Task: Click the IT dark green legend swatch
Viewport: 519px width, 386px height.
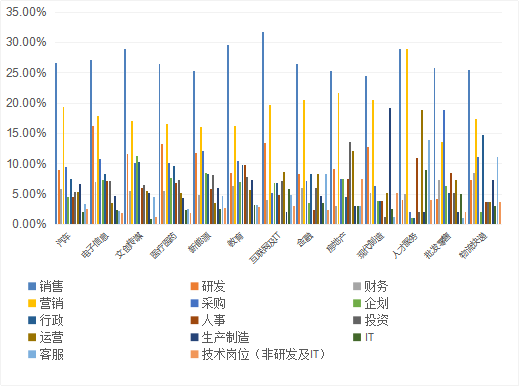Action: pos(357,337)
